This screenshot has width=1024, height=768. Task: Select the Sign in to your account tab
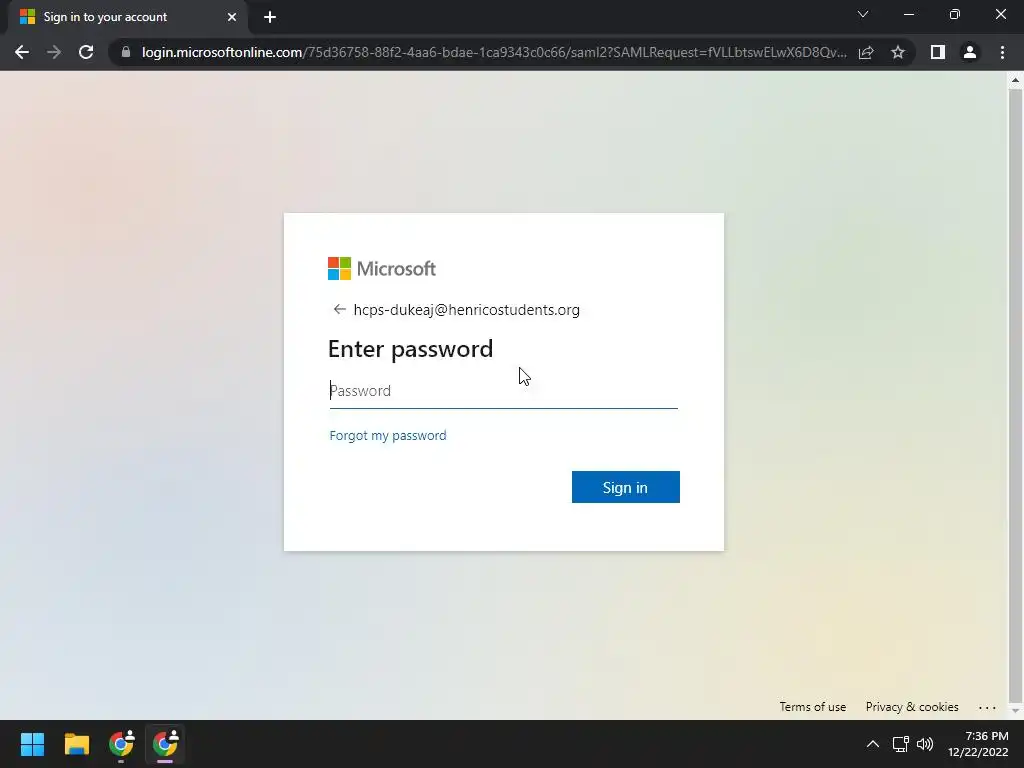(x=127, y=17)
